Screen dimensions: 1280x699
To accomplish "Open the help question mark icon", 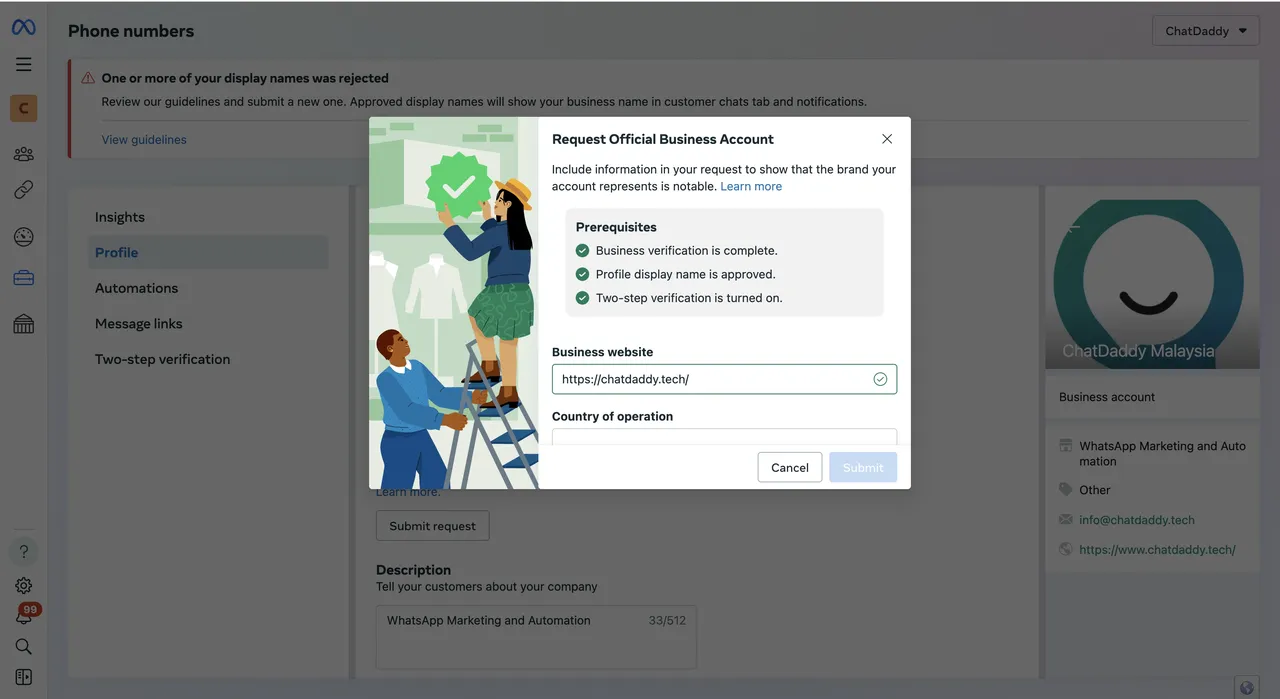I will point(23,552).
